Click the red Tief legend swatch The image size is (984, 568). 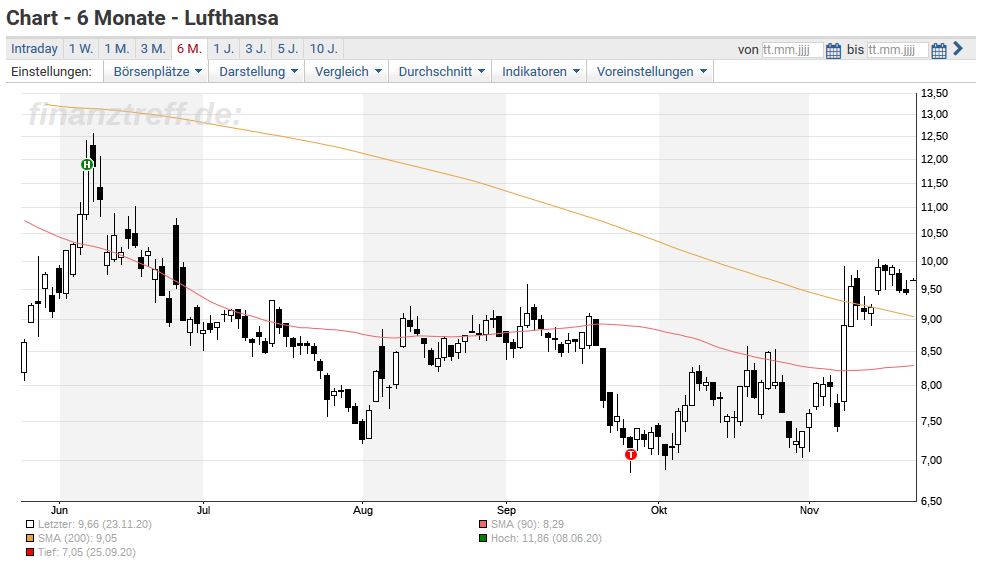(29, 552)
